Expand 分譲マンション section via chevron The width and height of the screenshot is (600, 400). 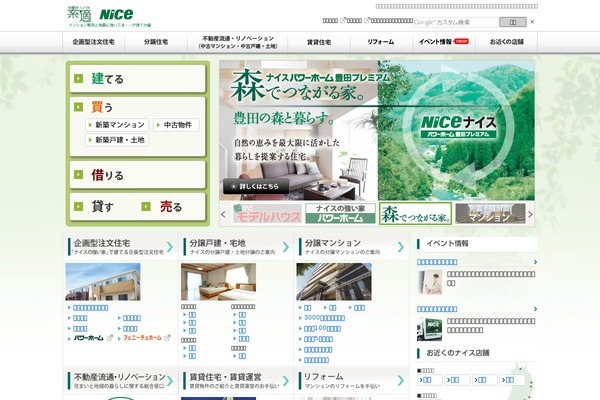point(401,247)
